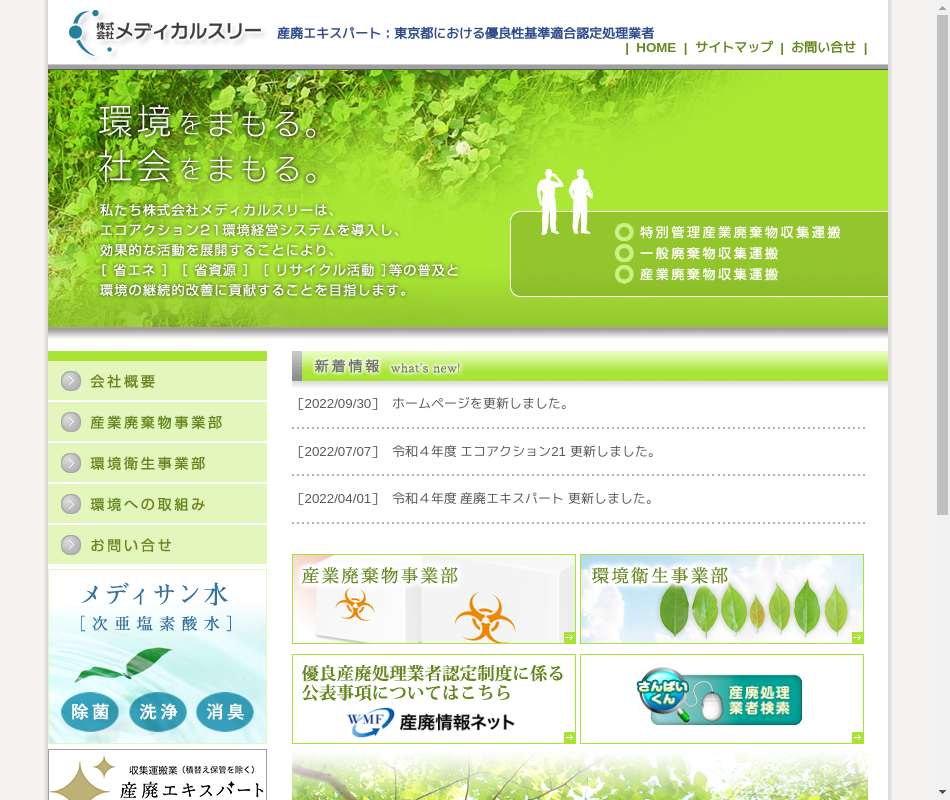
Task: Click arrow icon on 産業廃棄物事業部 banner corner
Action: click(570, 638)
